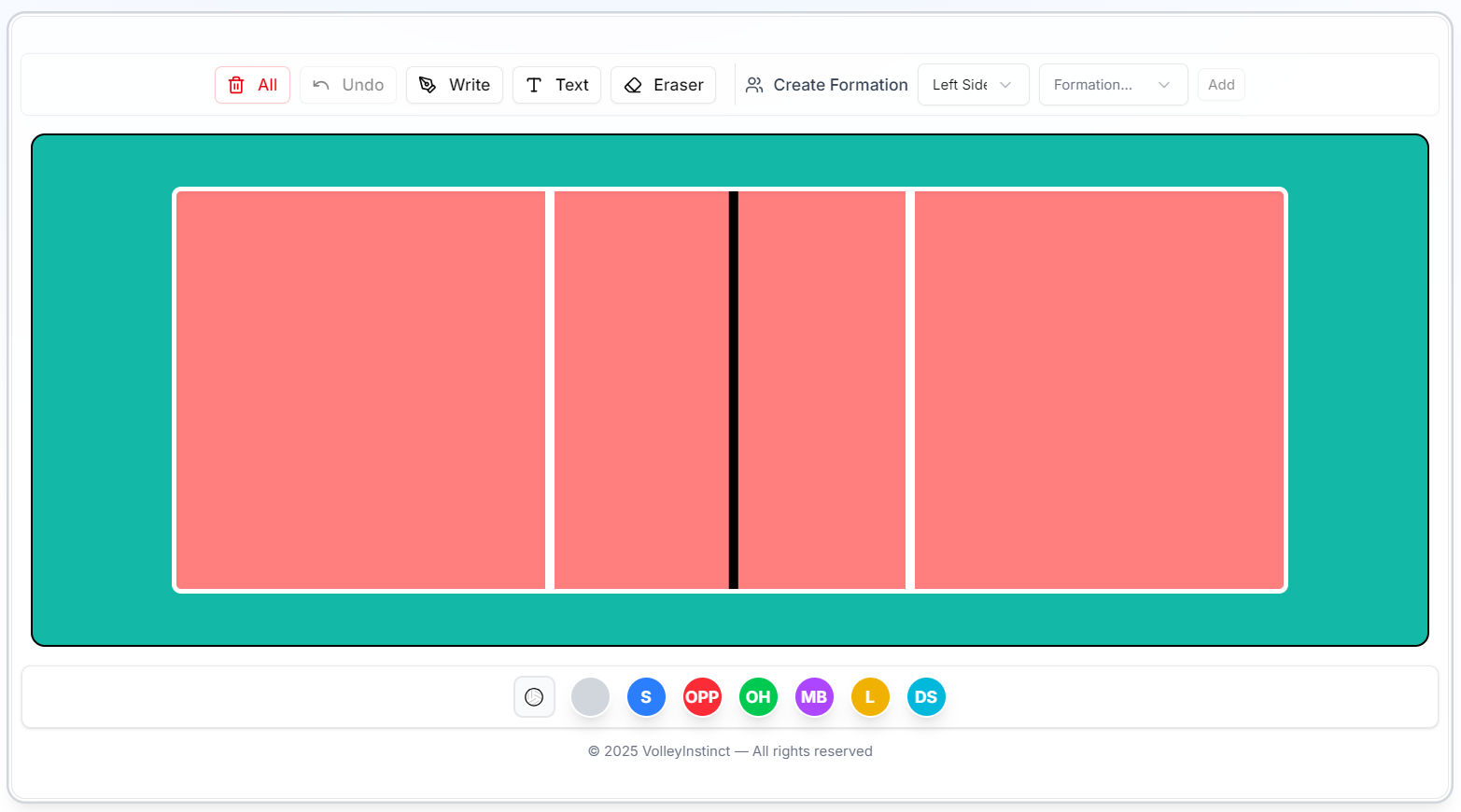Select the purple MB player token

[814, 697]
